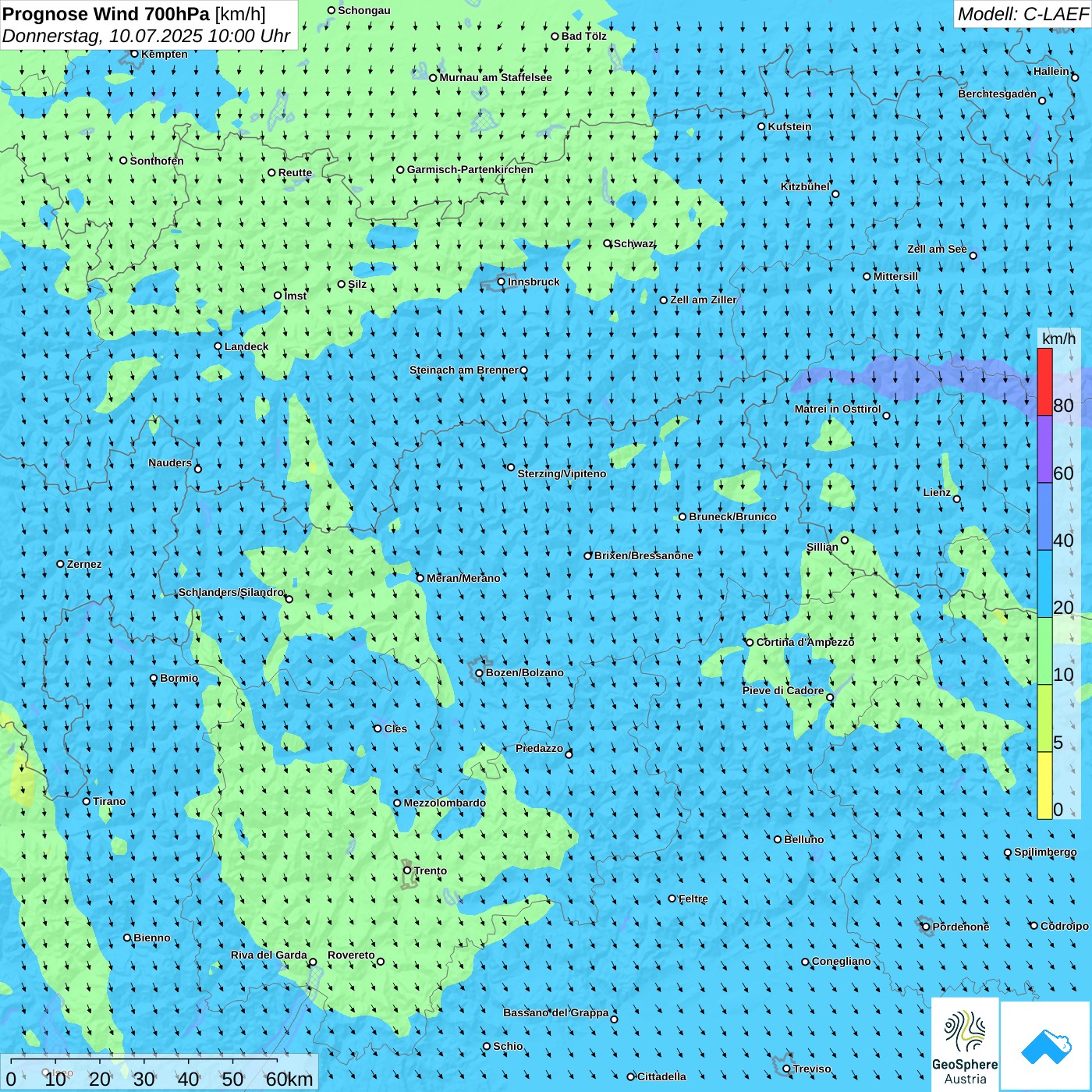Click the 'Modell: C-LAEF' label

[1023, 14]
